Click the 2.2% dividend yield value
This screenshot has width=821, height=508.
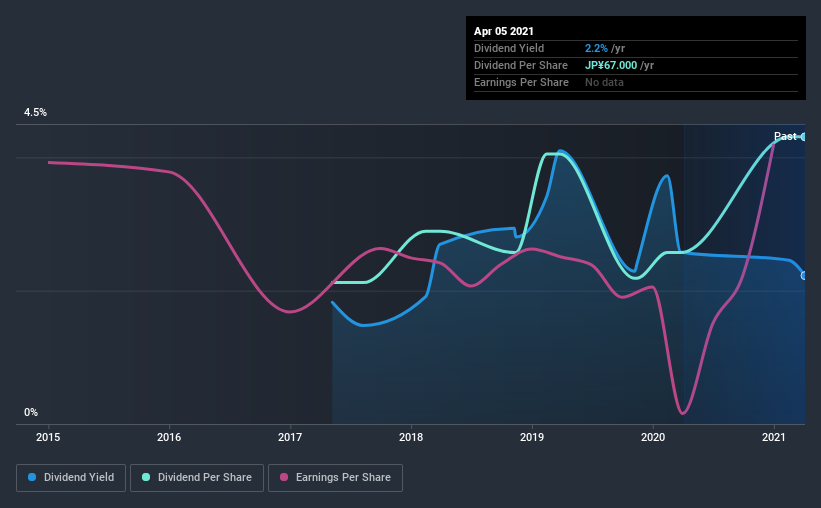(x=596, y=48)
